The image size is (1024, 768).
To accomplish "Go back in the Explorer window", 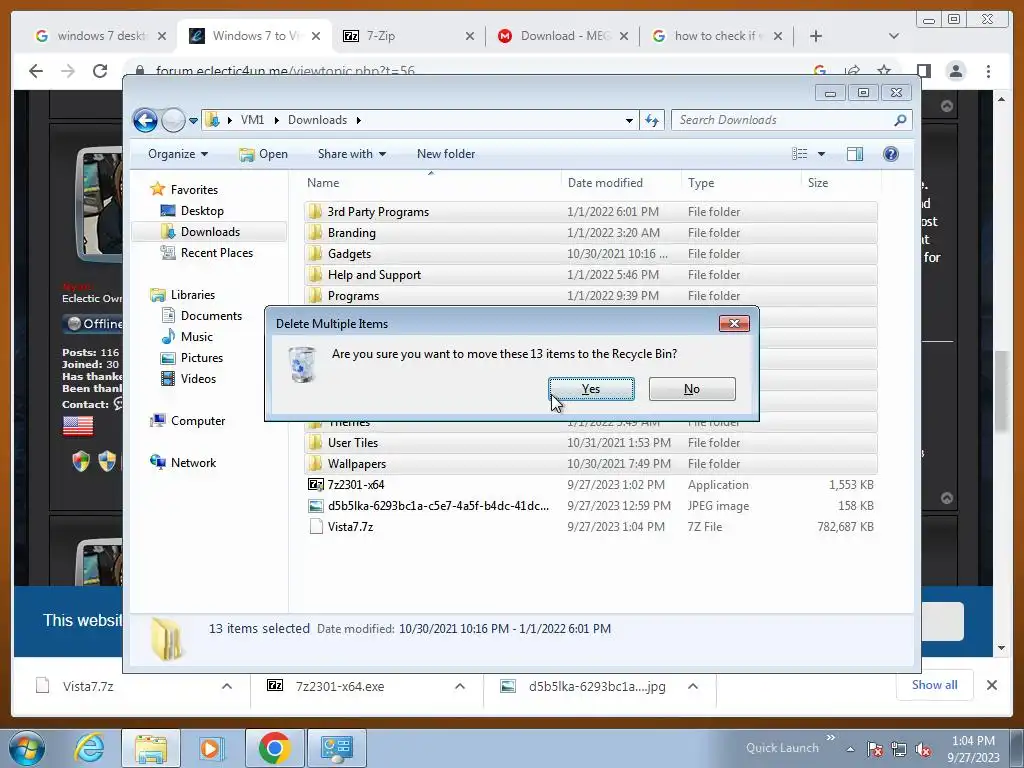I will point(145,120).
